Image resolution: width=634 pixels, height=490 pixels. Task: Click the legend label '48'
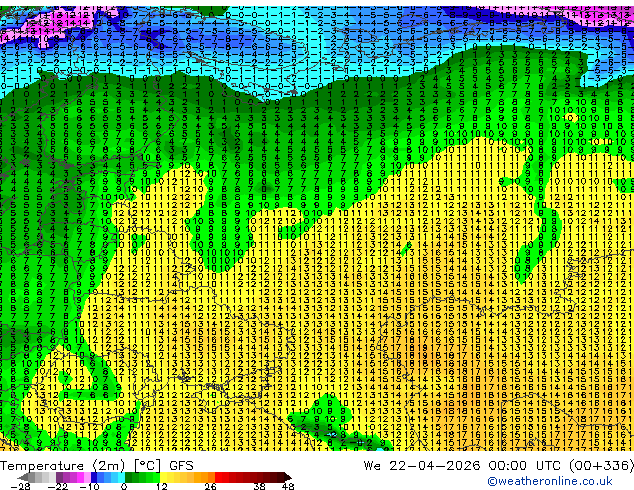coord(288,486)
